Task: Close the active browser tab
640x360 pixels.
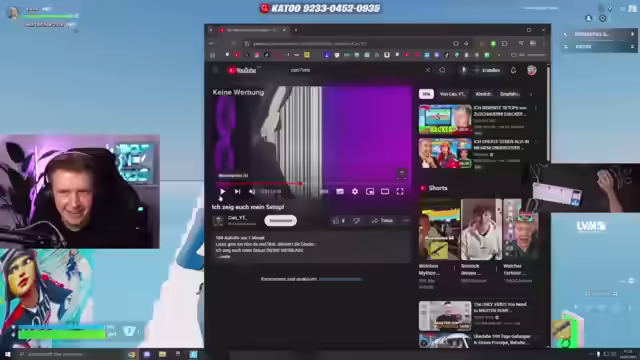Action: [284, 30]
